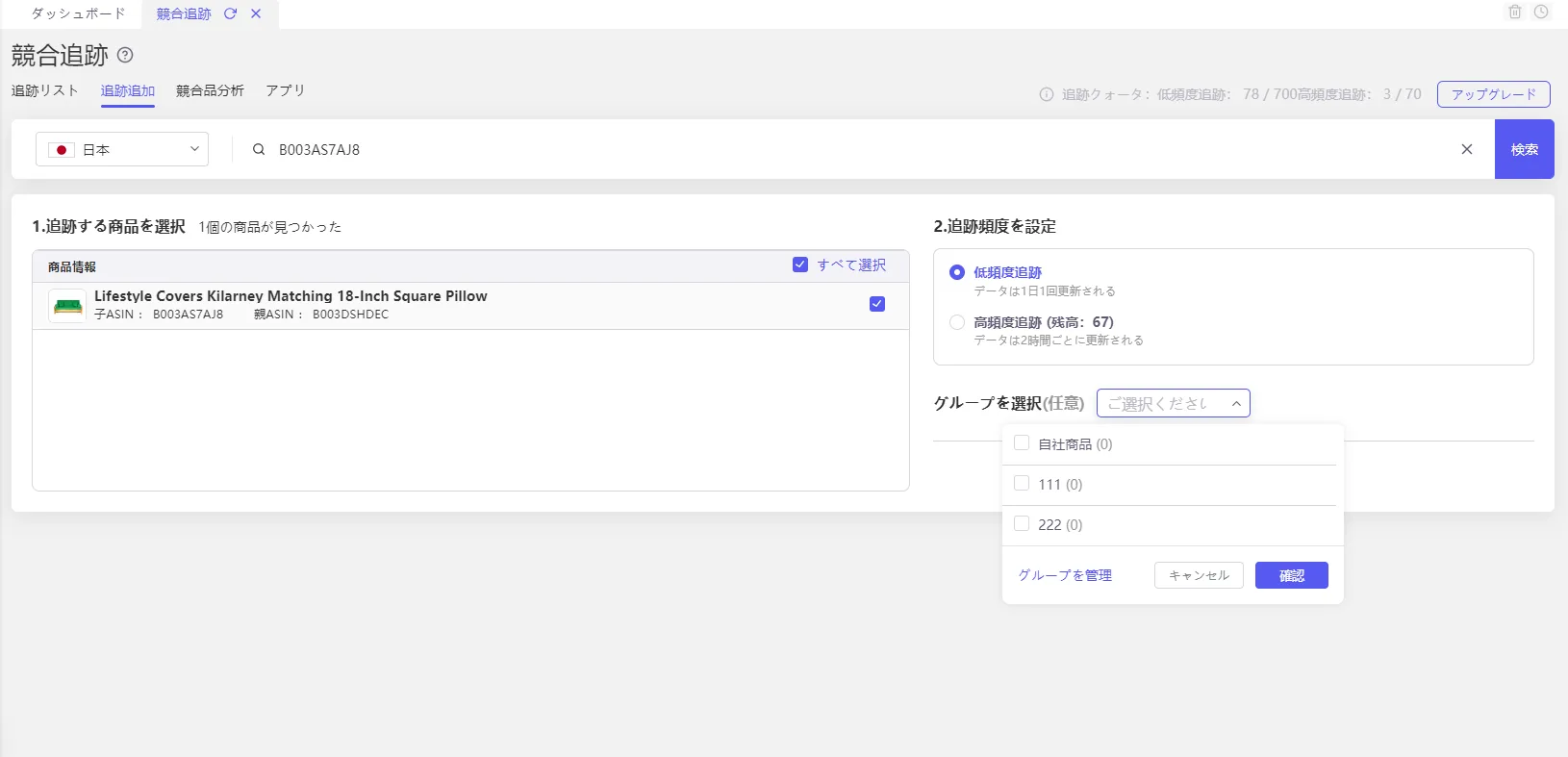
Task: Select the 追跡追加 tab
Action: coord(128,90)
